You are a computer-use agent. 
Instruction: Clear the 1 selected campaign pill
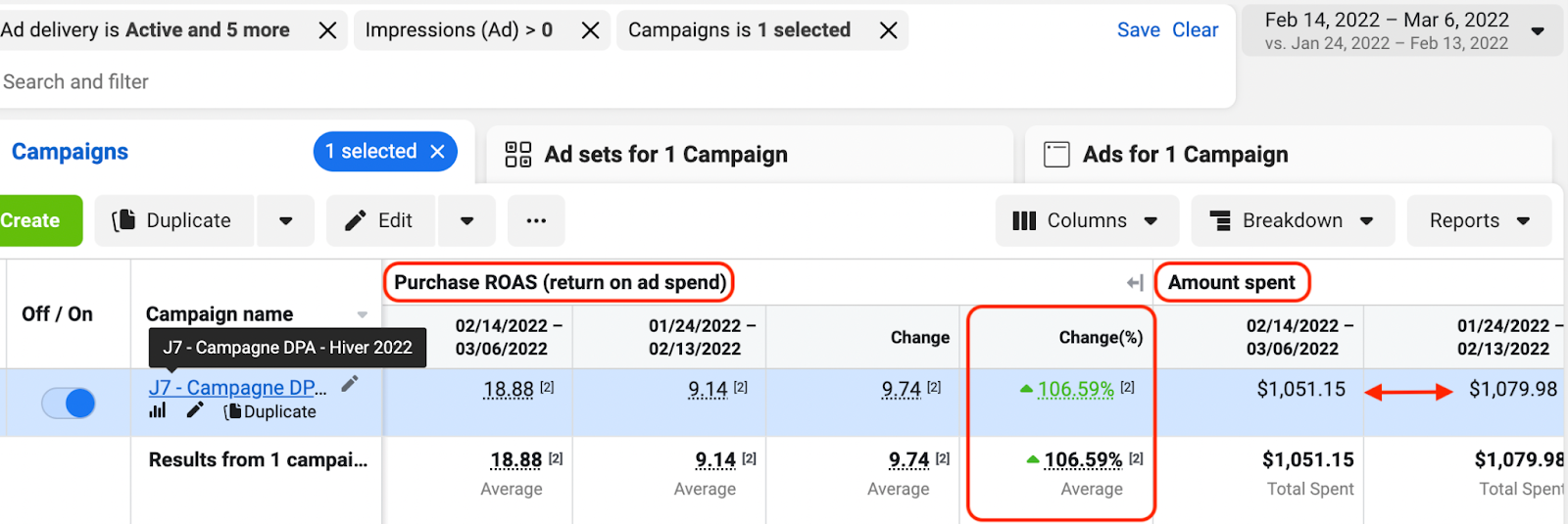(438, 152)
